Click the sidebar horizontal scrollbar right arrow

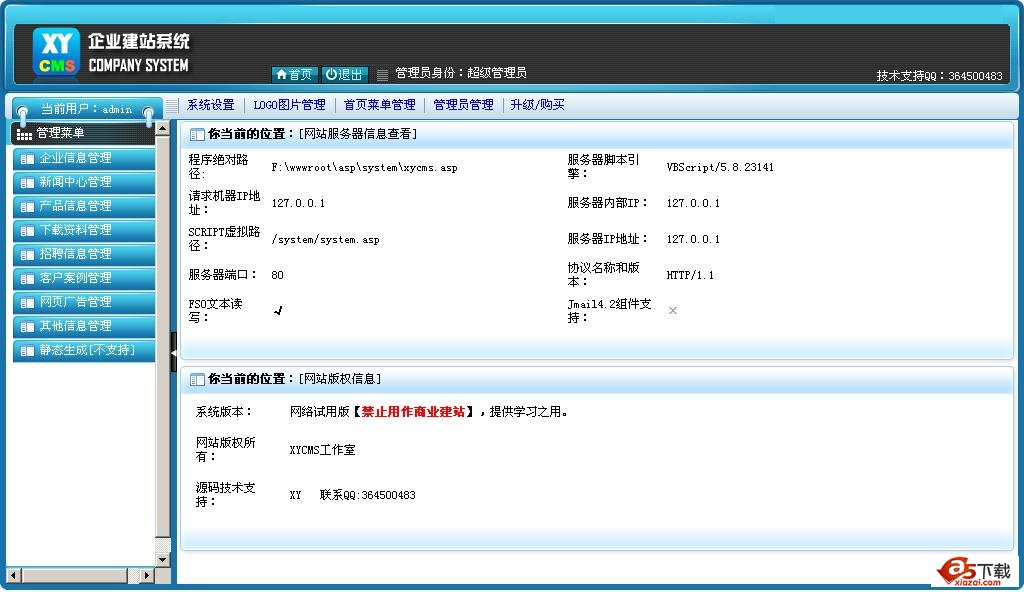147,576
